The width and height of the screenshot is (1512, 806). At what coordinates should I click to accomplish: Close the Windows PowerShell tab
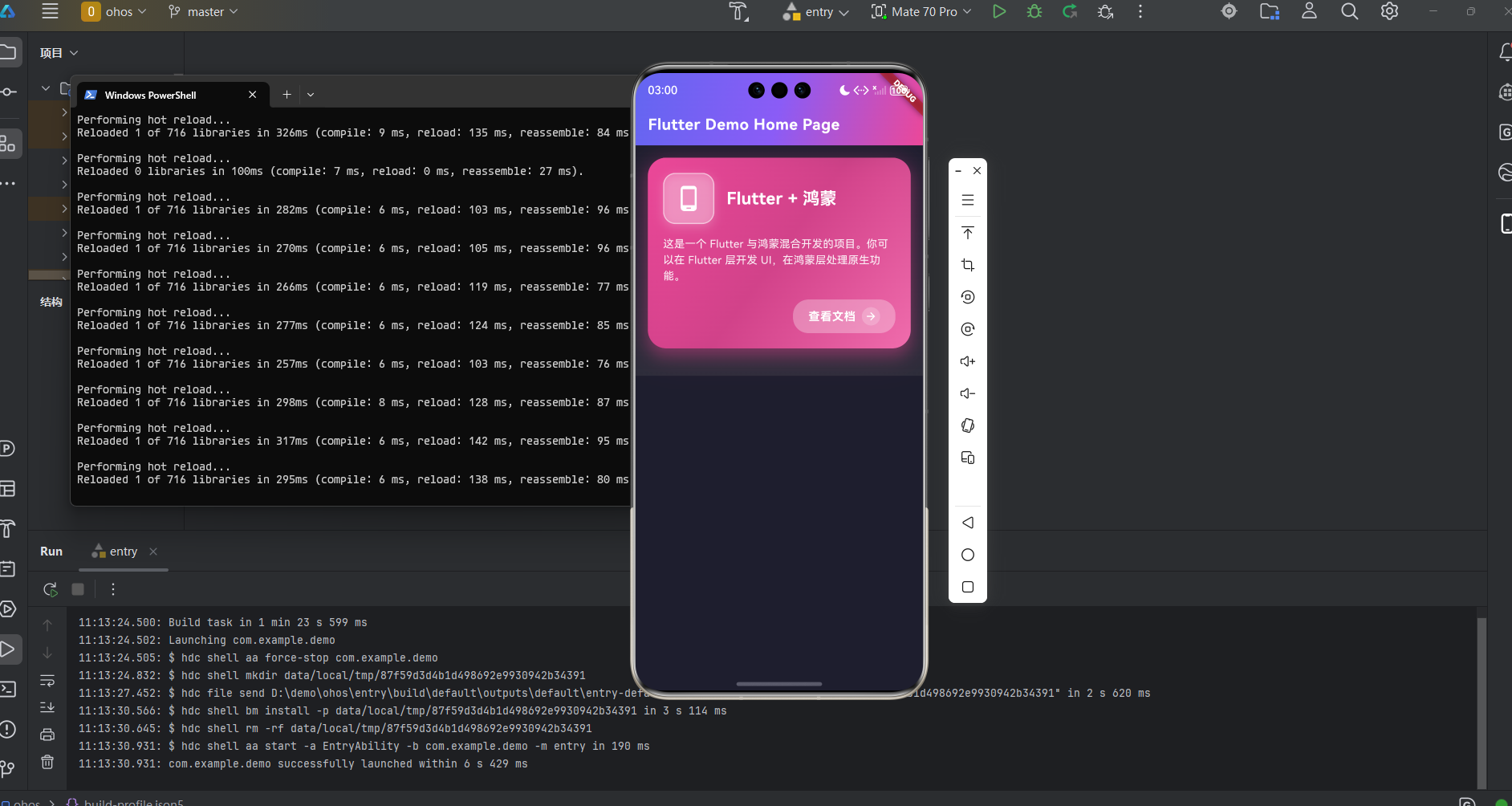point(252,95)
